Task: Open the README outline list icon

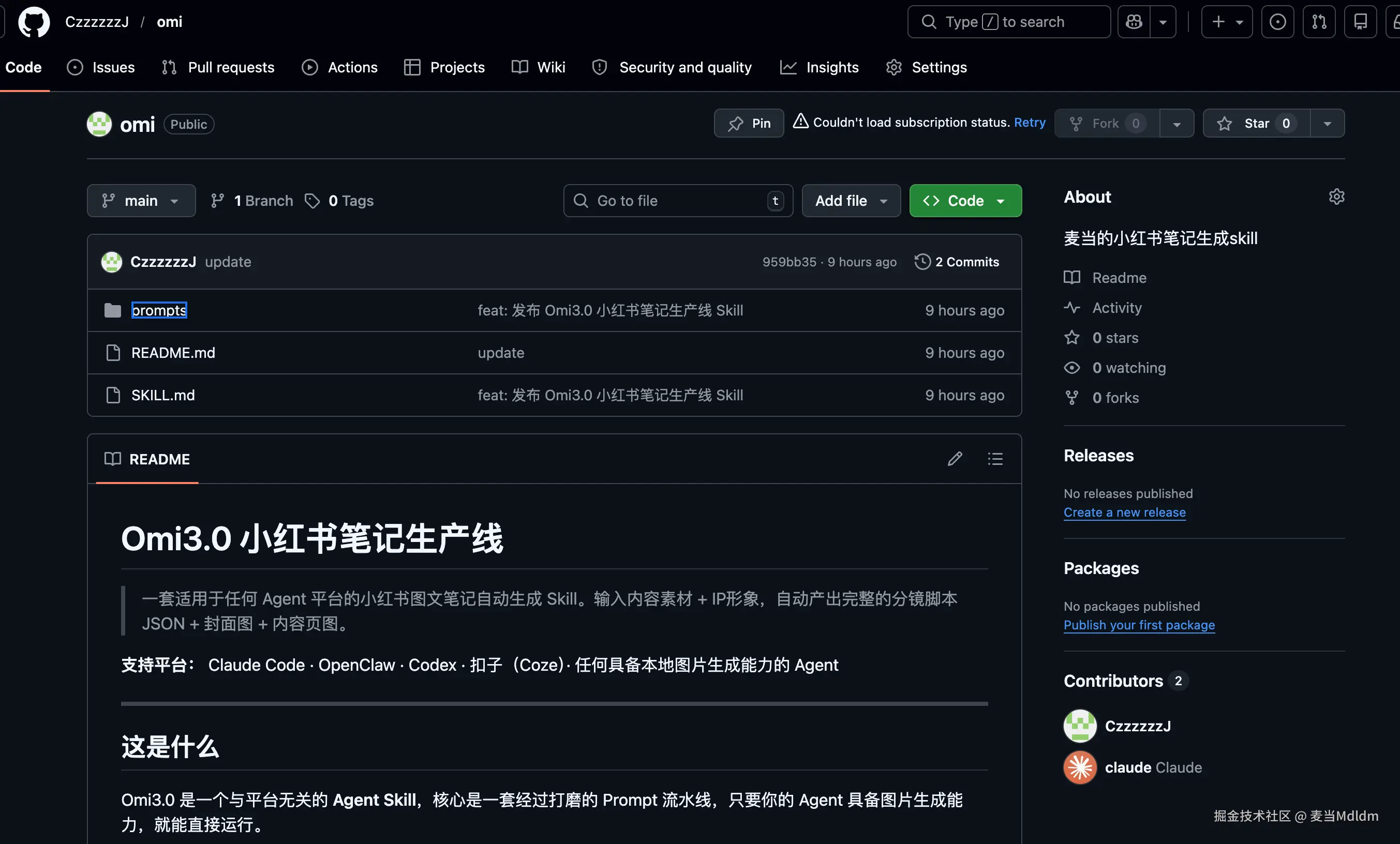Action: [x=995, y=459]
